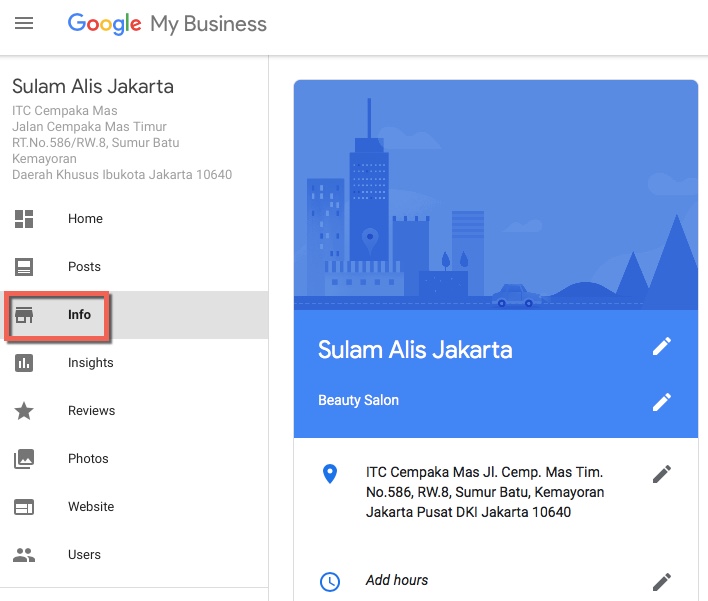708x601 pixels.
Task: Click the Photos gallery icon
Action: [24, 459]
